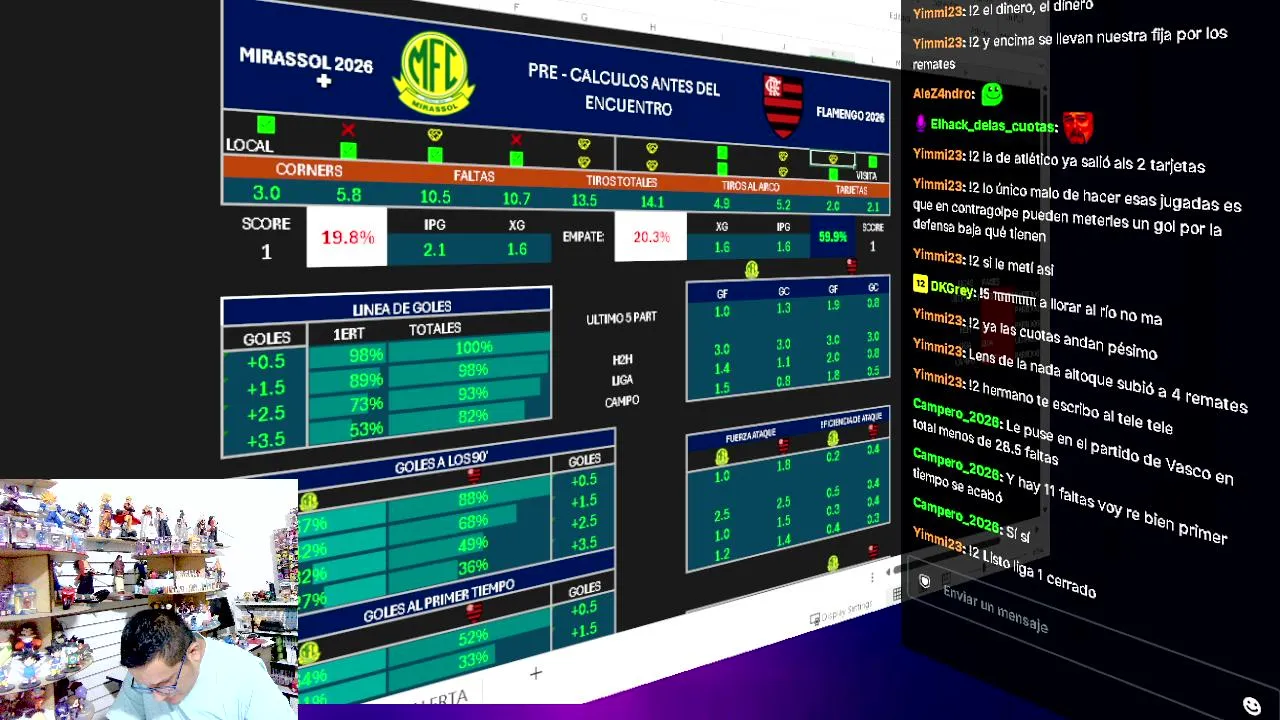Click the purple badge beside Elhack_delas_cuotas
Screen dimensions: 1280x720
920,124
